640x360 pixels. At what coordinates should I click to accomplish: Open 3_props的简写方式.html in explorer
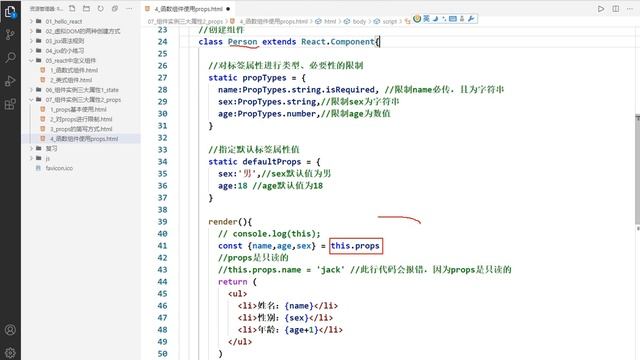click(81, 129)
